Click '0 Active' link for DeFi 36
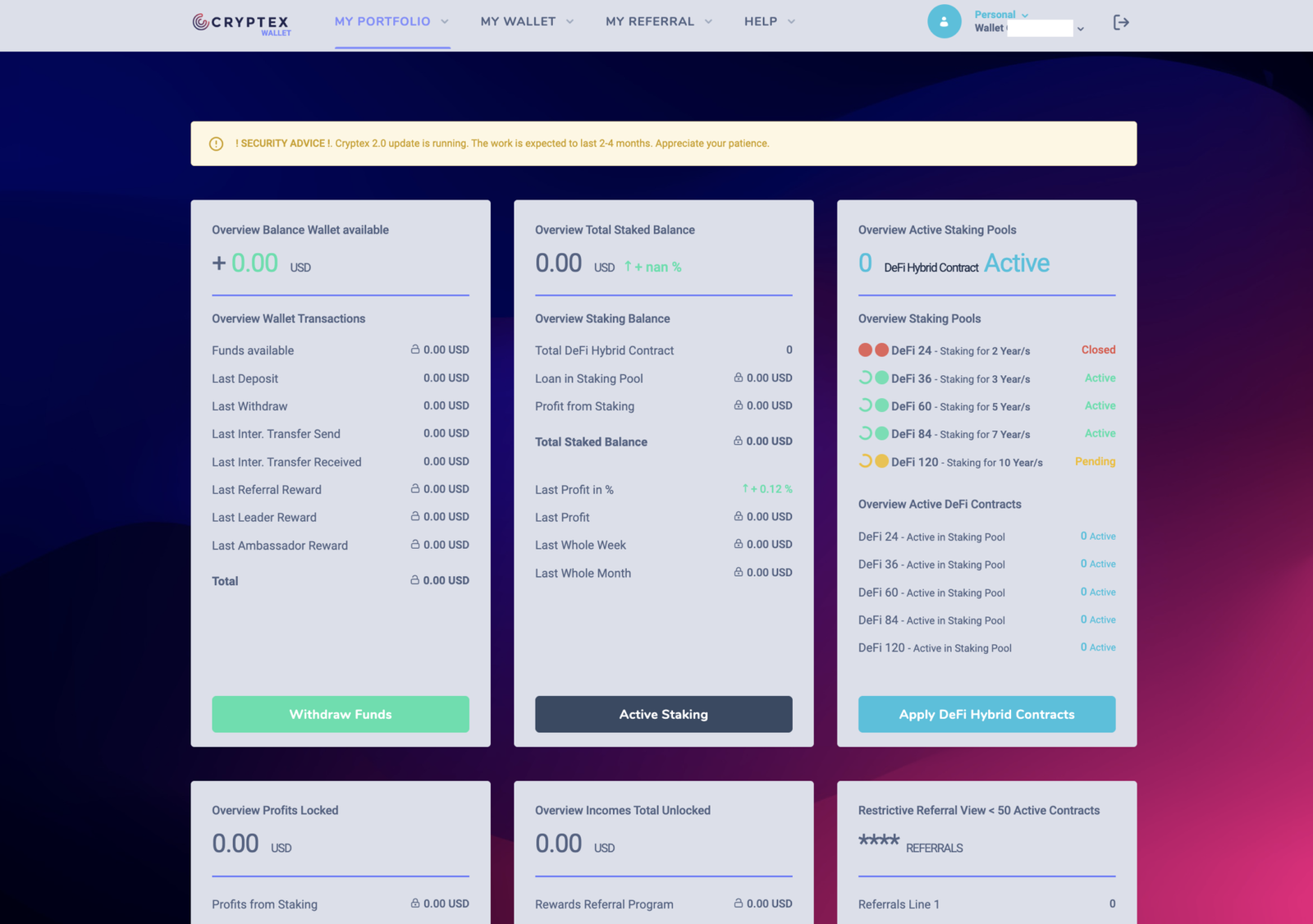The width and height of the screenshot is (1313, 924). tap(1098, 564)
